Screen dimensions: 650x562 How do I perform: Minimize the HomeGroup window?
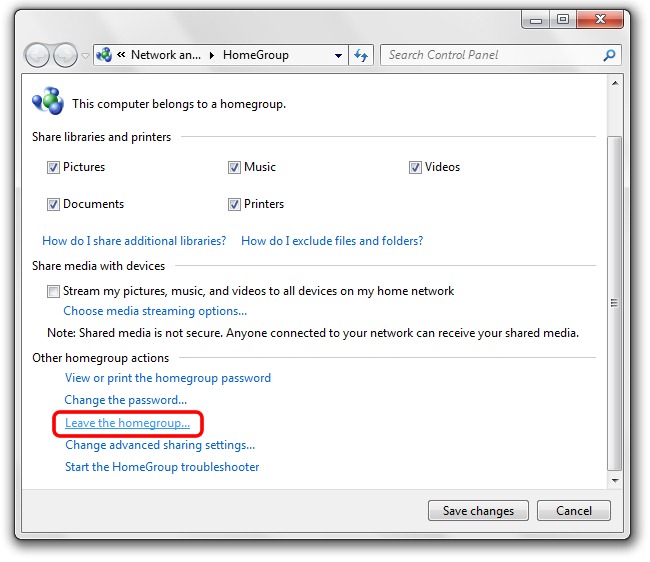coord(536,20)
